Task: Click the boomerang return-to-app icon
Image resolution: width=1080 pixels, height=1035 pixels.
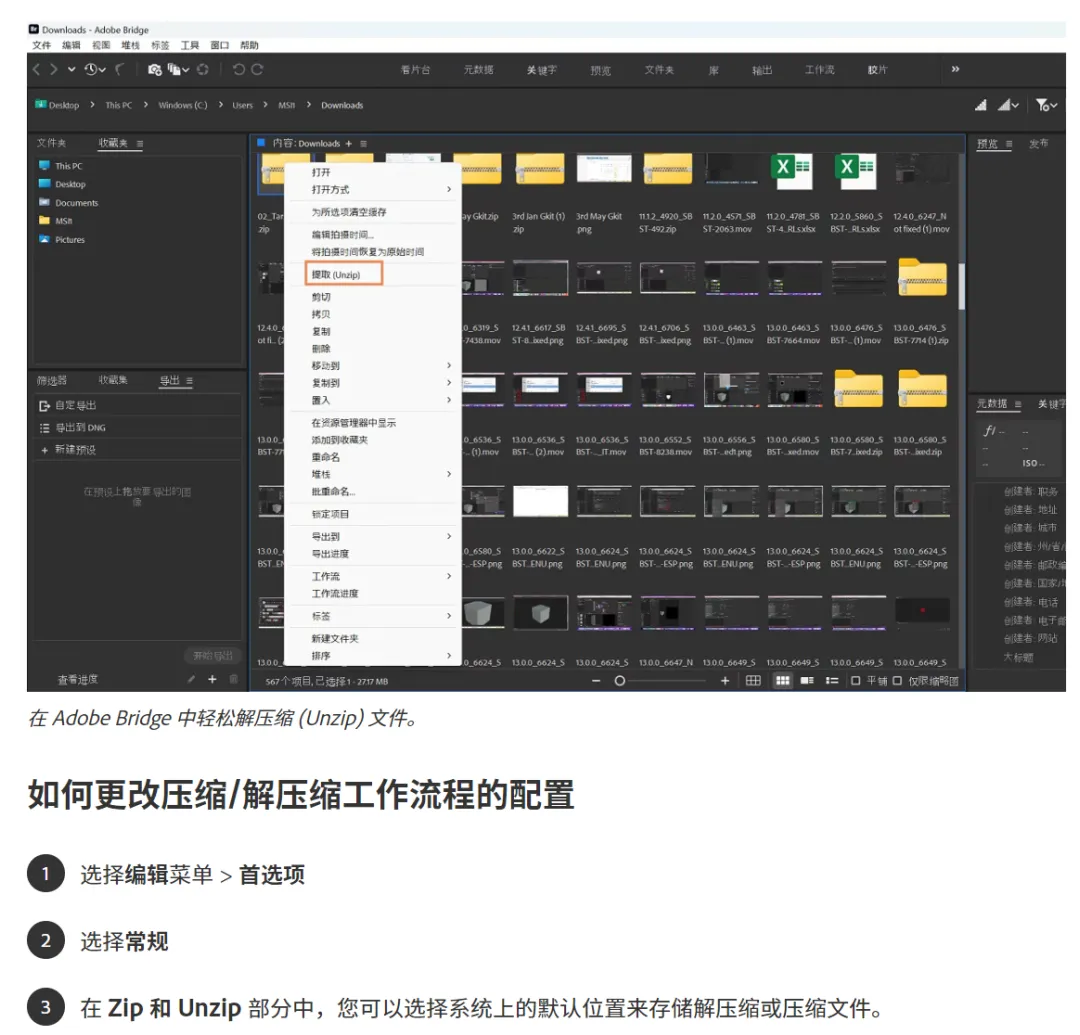Action: pyautogui.click(x=120, y=70)
